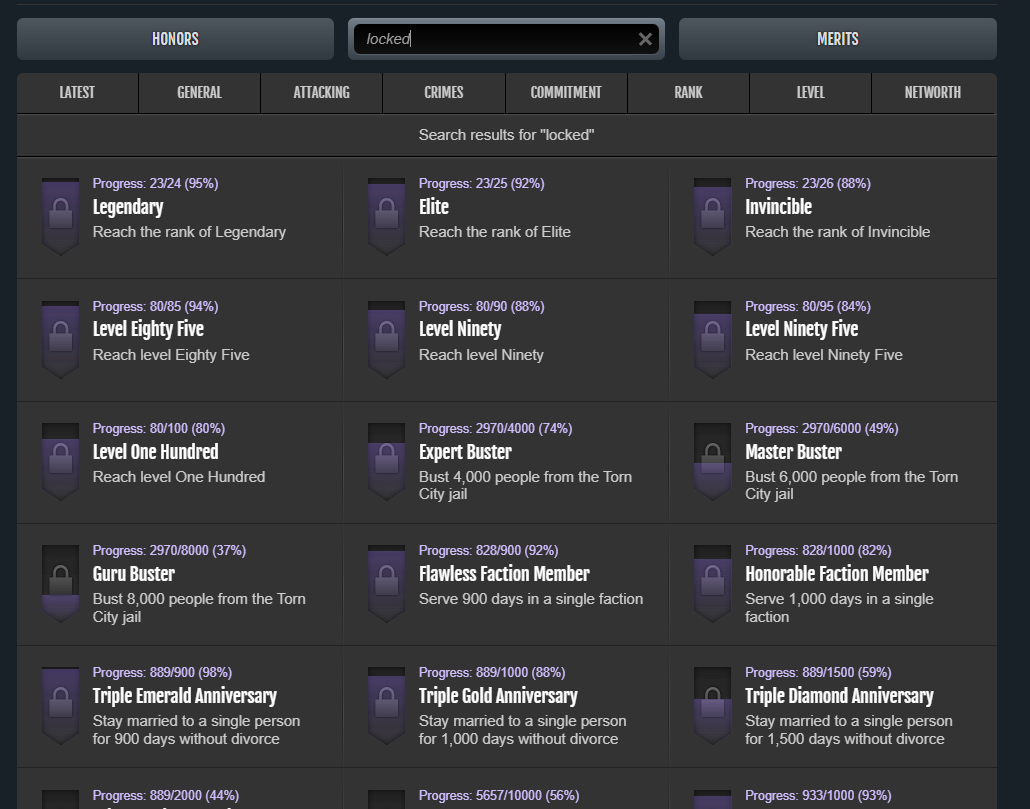The height and width of the screenshot is (809, 1030).
Task: Select the 'Level Ninety Five' title
Action: point(801,329)
